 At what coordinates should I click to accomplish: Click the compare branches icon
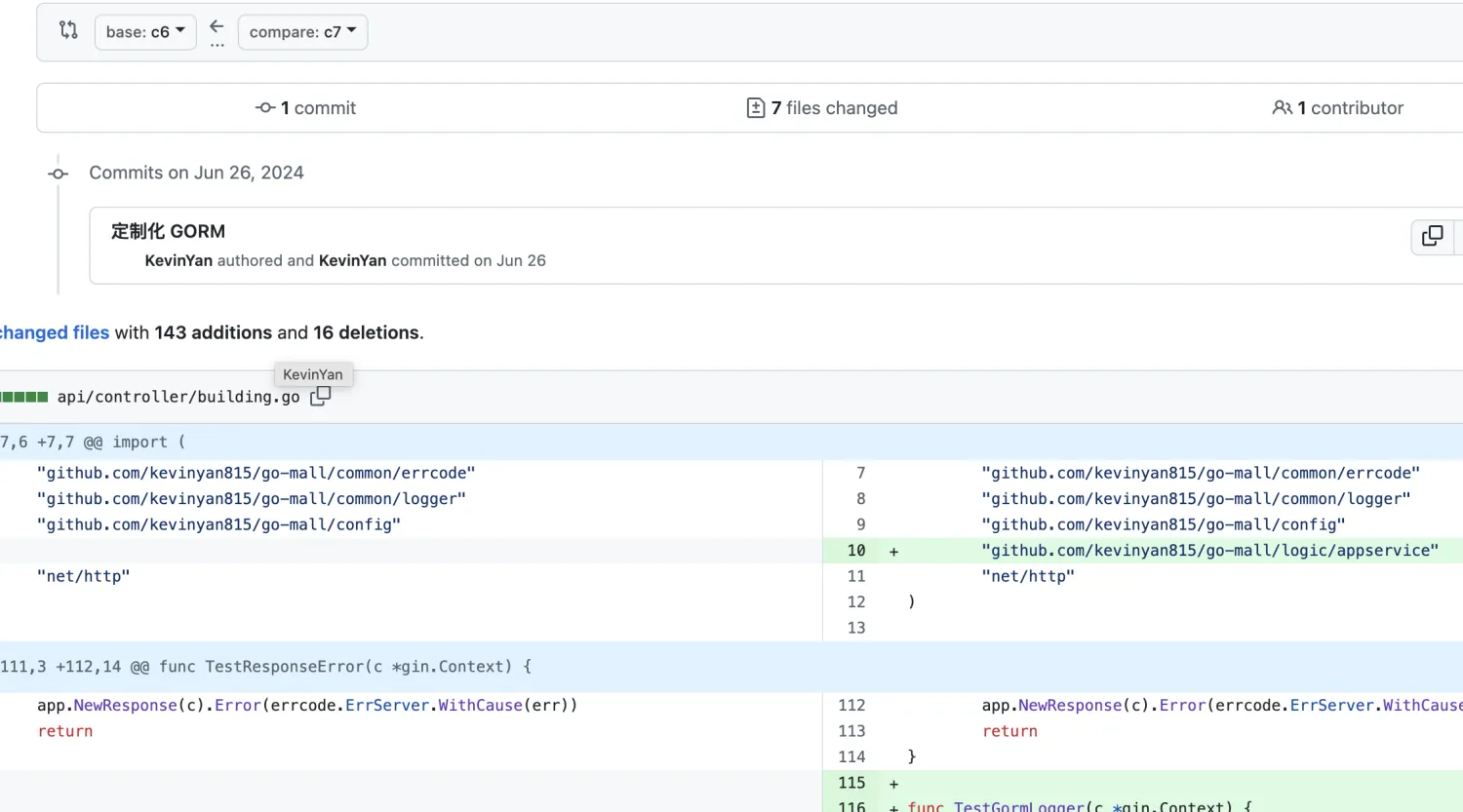coord(68,31)
